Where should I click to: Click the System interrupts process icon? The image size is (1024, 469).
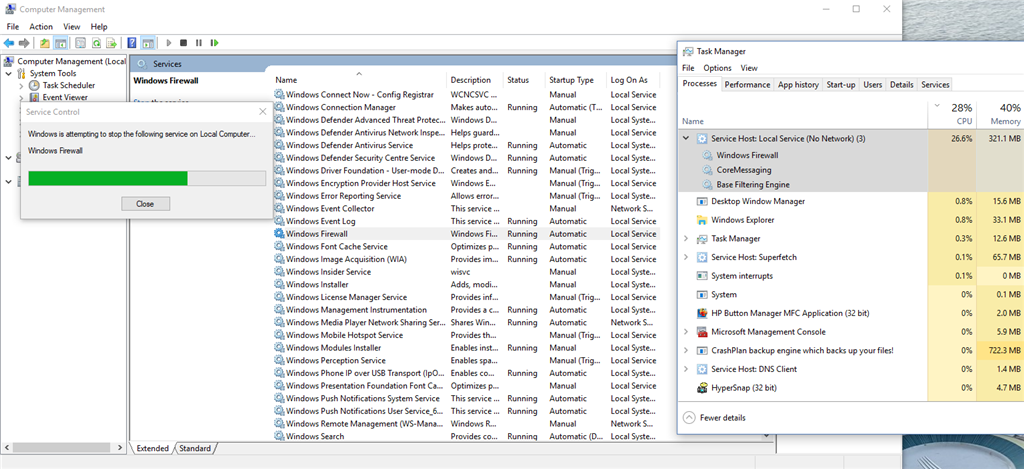pos(702,276)
